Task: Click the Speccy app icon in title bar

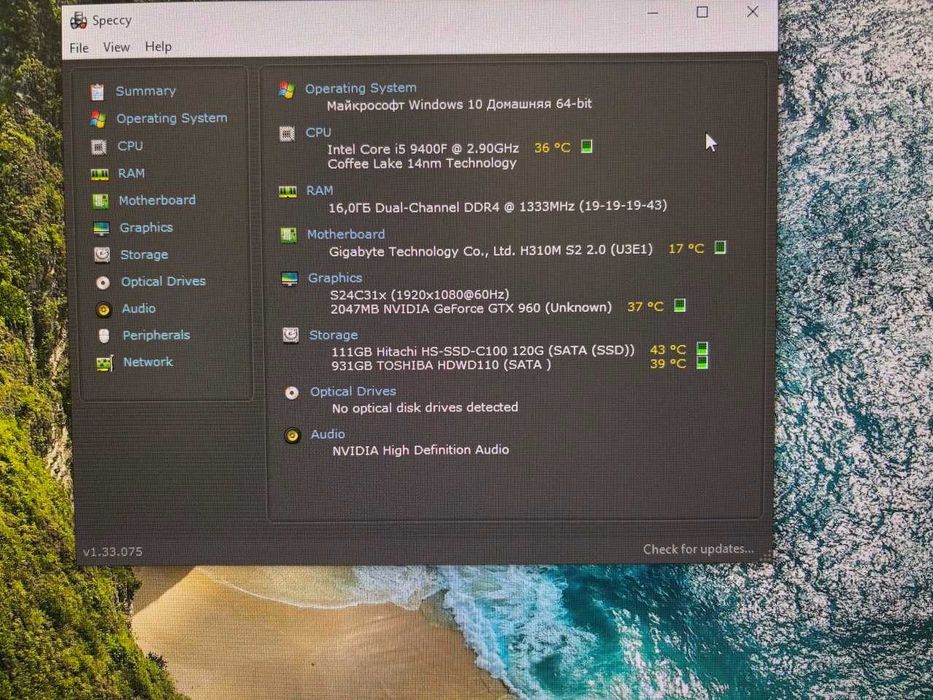Action: 79,21
